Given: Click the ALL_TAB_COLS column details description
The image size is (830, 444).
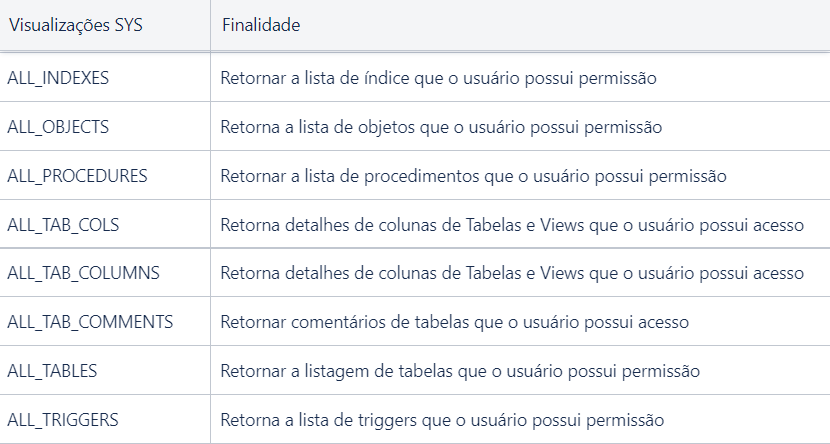Looking at the screenshot, I should pos(512,225).
